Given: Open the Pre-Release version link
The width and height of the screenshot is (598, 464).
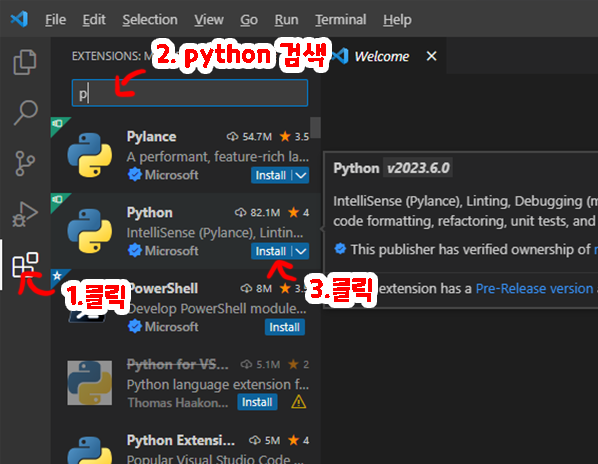Looking at the screenshot, I should 534,289.
